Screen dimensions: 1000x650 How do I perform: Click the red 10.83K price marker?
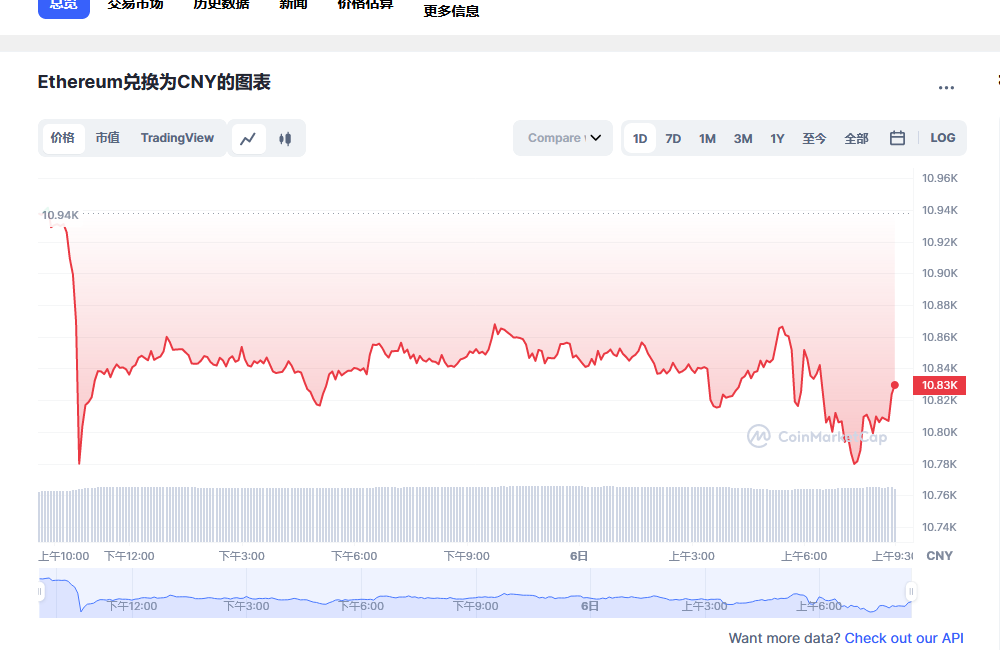(x=940, y=385)
